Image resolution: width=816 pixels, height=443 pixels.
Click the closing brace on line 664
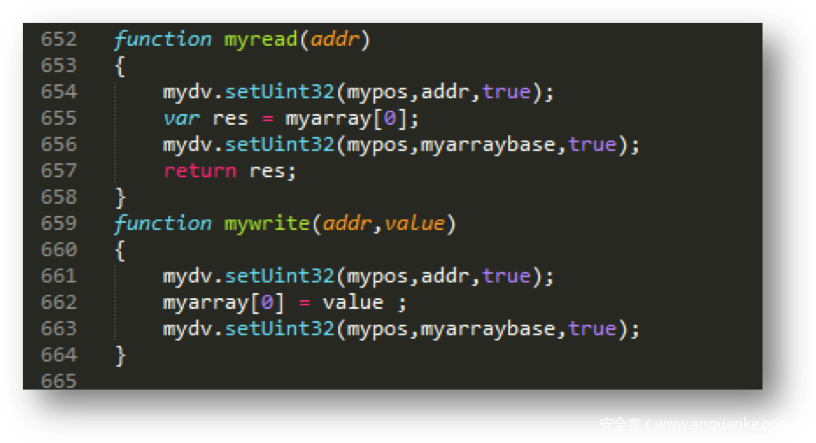pos(120,356)
